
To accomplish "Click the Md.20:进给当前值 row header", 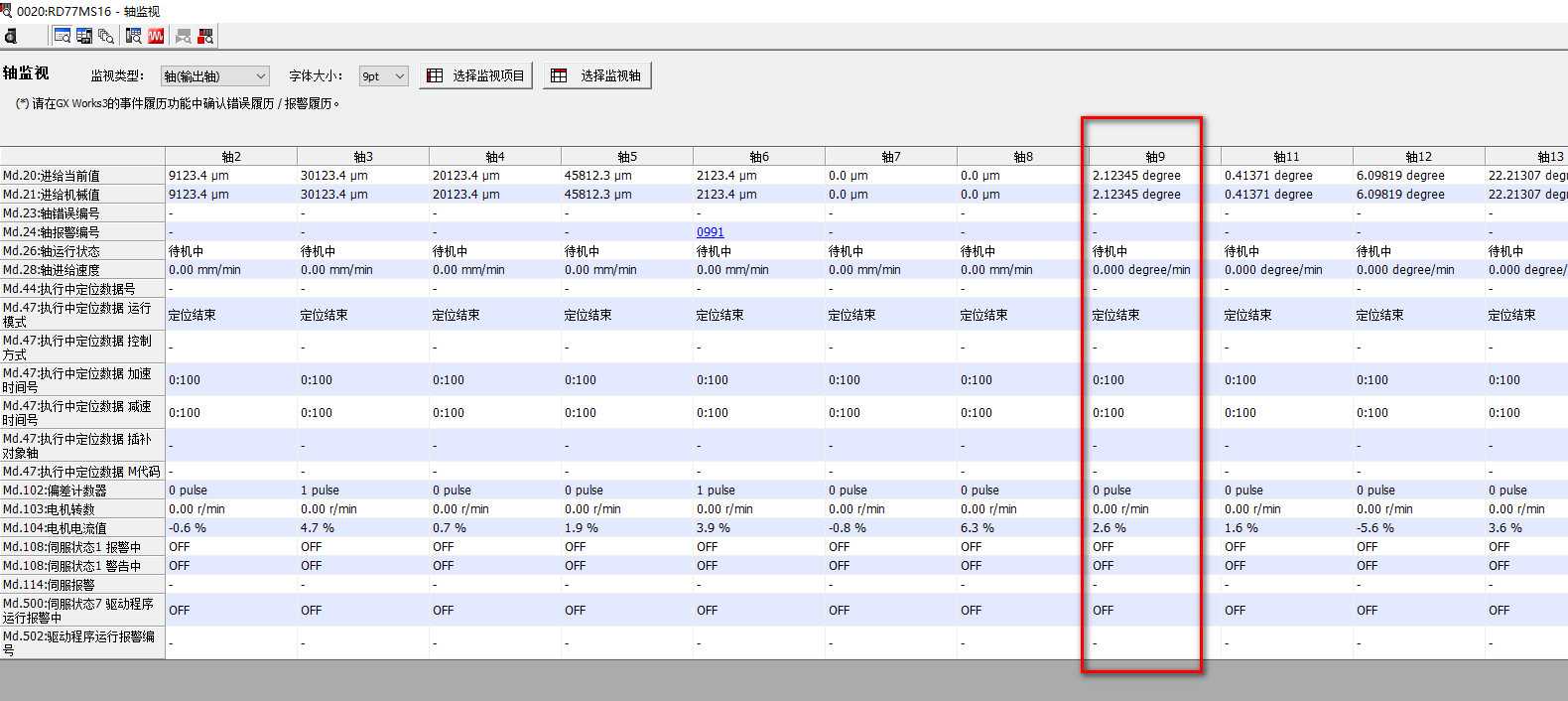I will [x=82, y=176].
